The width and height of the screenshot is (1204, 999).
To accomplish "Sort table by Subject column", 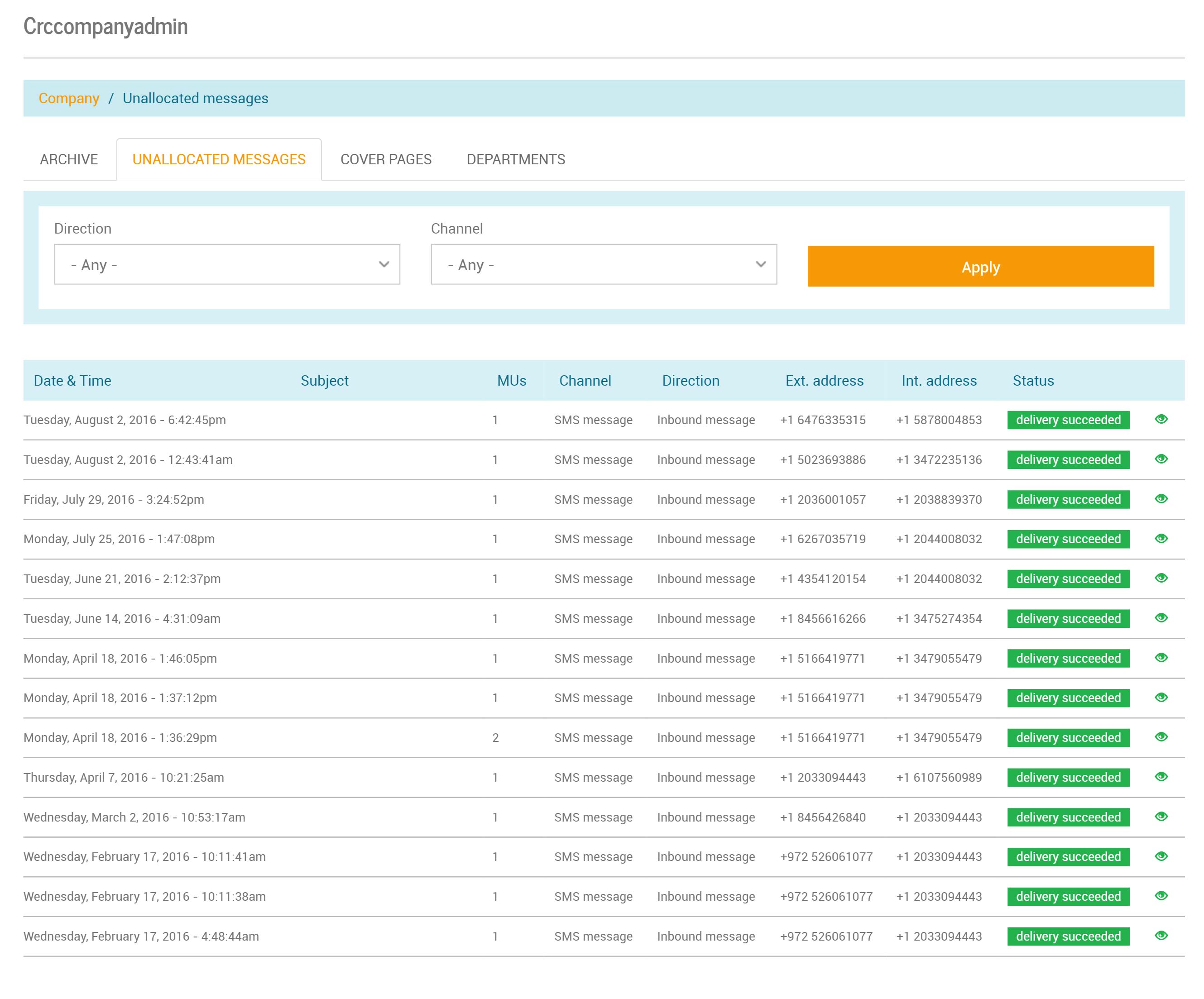I will 325,381.
